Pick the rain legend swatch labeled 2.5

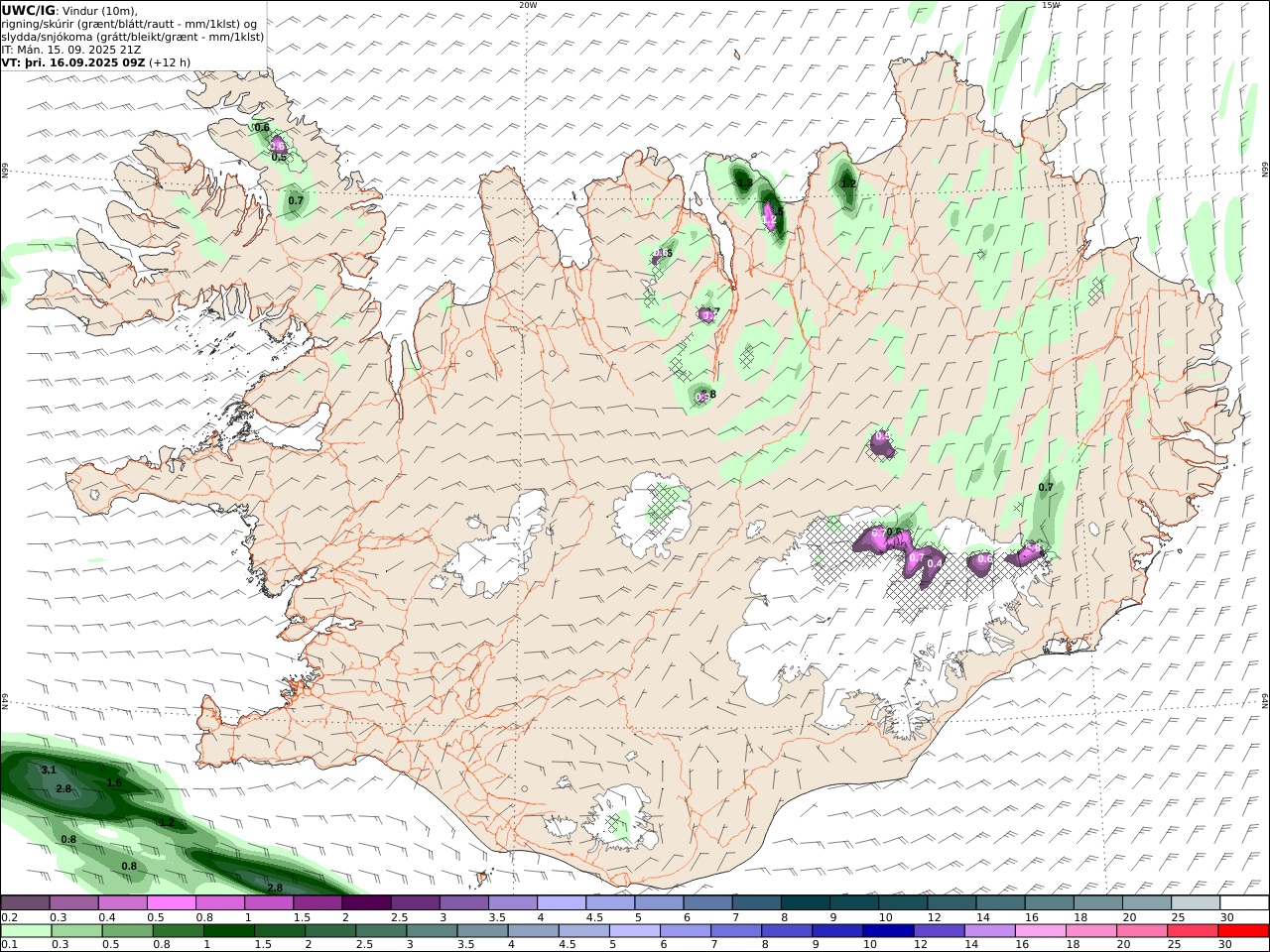(x=380, y=931)
